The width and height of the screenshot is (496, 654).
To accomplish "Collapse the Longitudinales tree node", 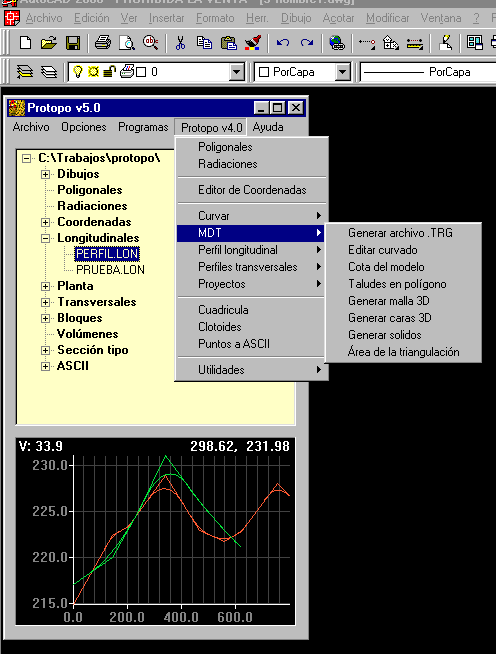I will pyautogui.click(x=45, y=238).
